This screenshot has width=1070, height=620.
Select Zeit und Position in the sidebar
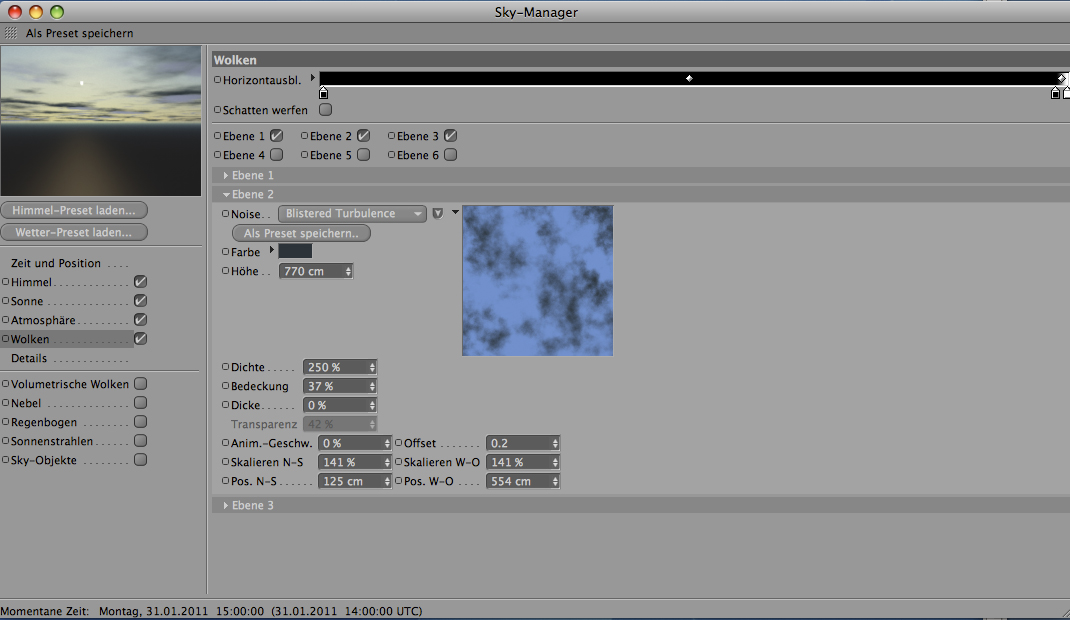(x=56, y=263)
